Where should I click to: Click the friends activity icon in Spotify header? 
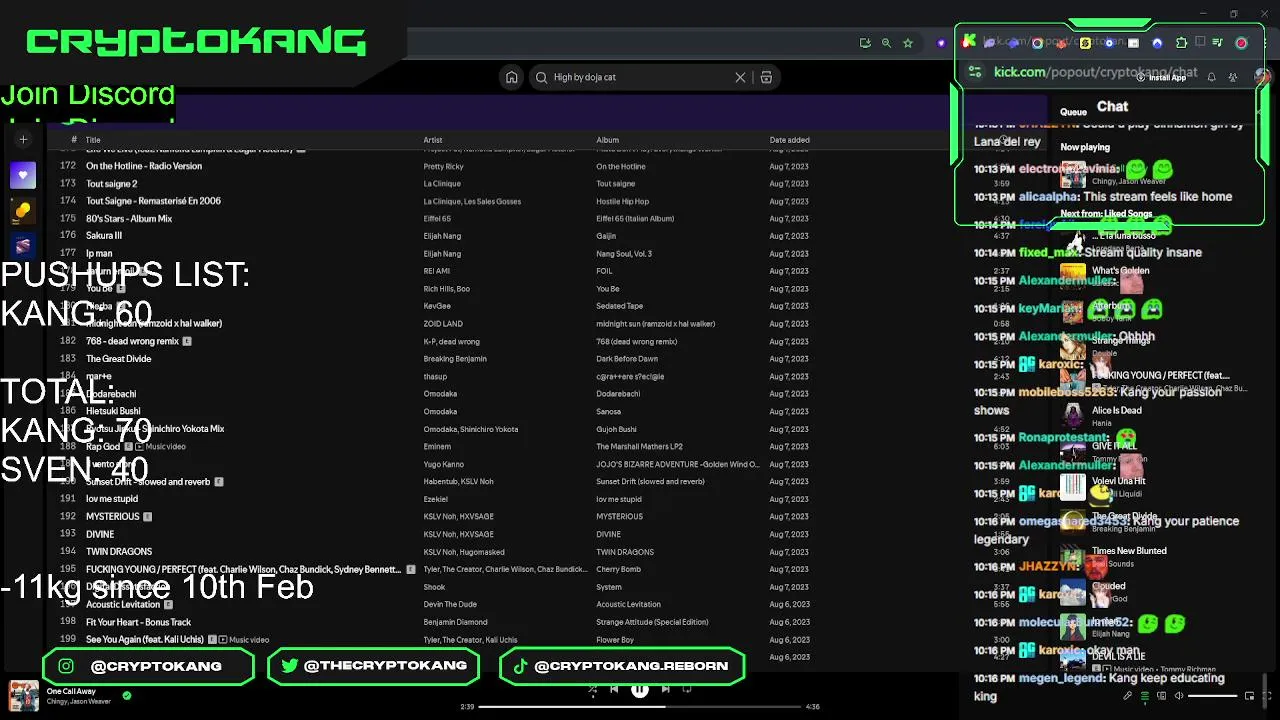click(1233, 77)
